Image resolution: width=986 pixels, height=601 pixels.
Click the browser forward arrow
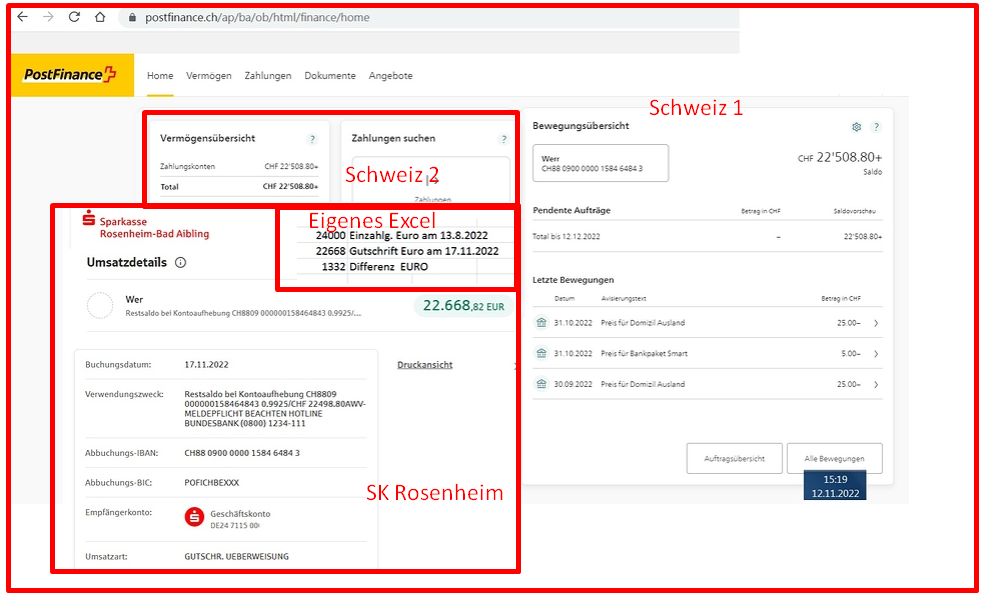click(x=48, y=17)
